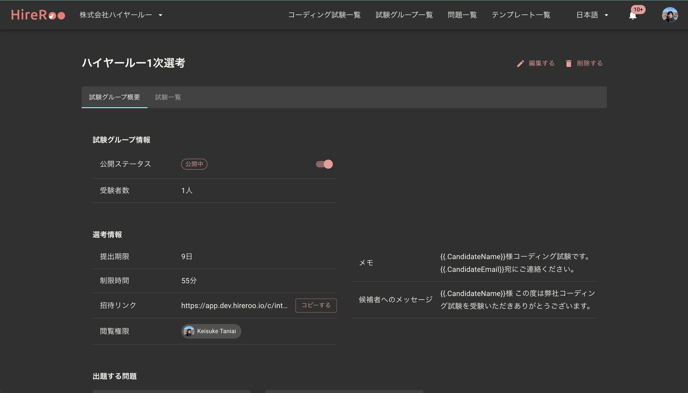Select the 閲覧権限 row label
688x393 pixels.
click(115, 331)
